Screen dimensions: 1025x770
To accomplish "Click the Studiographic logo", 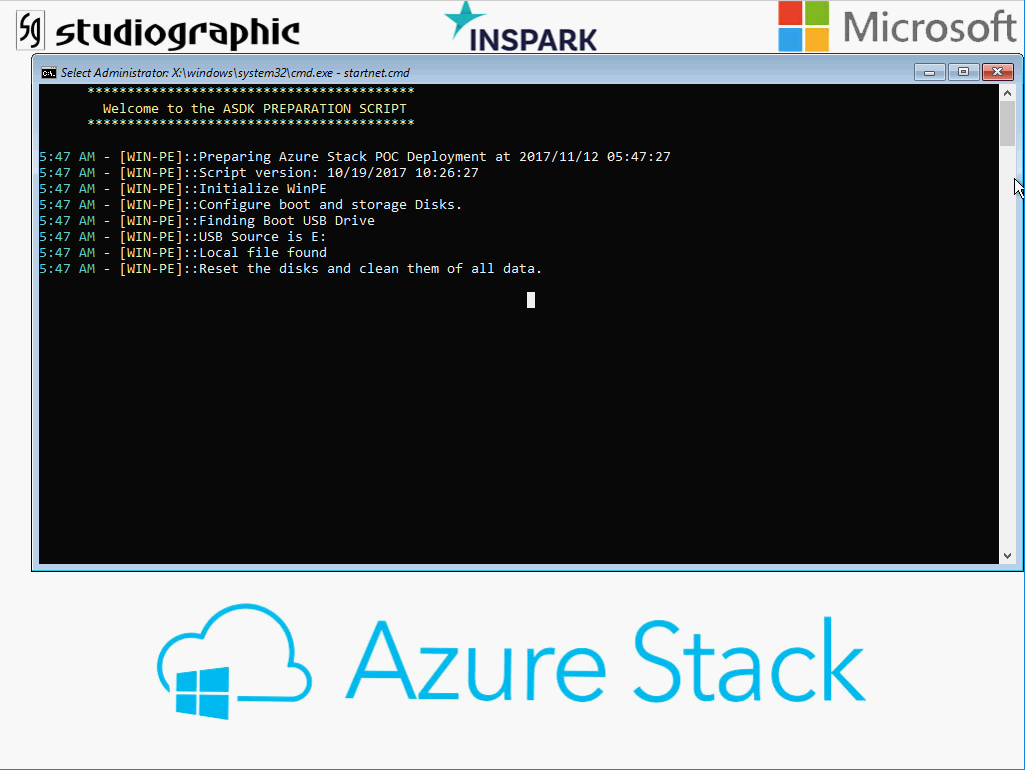I will (158, 31).
